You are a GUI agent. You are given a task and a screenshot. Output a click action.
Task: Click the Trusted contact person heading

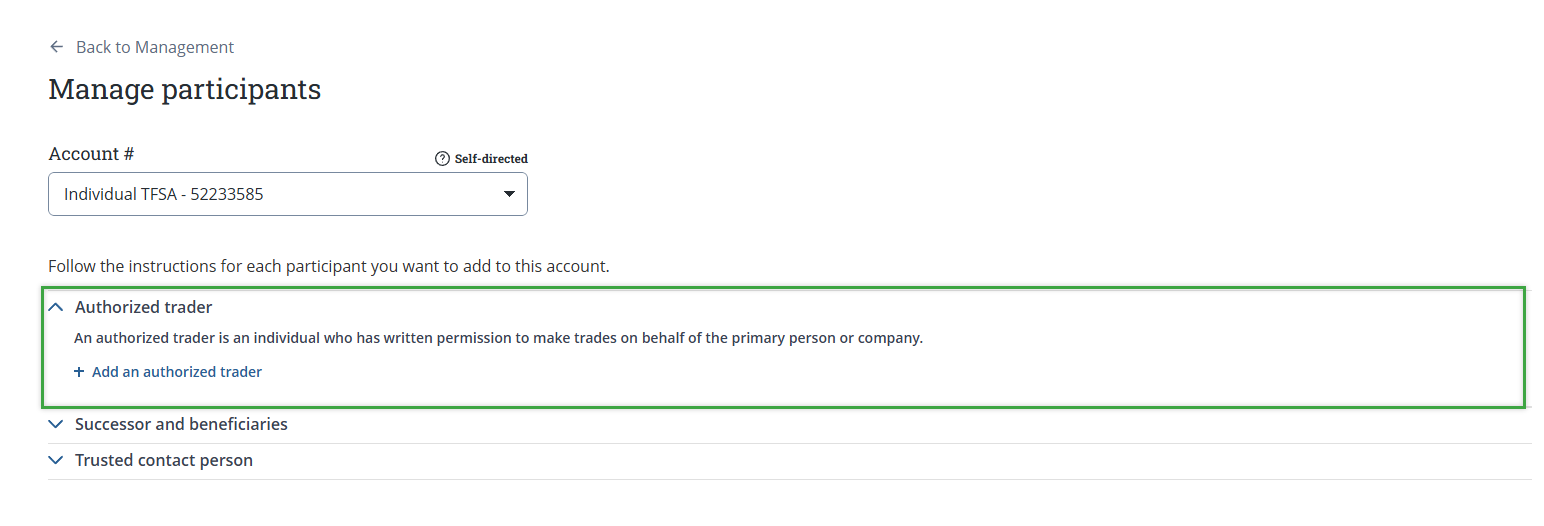[164, 460]
